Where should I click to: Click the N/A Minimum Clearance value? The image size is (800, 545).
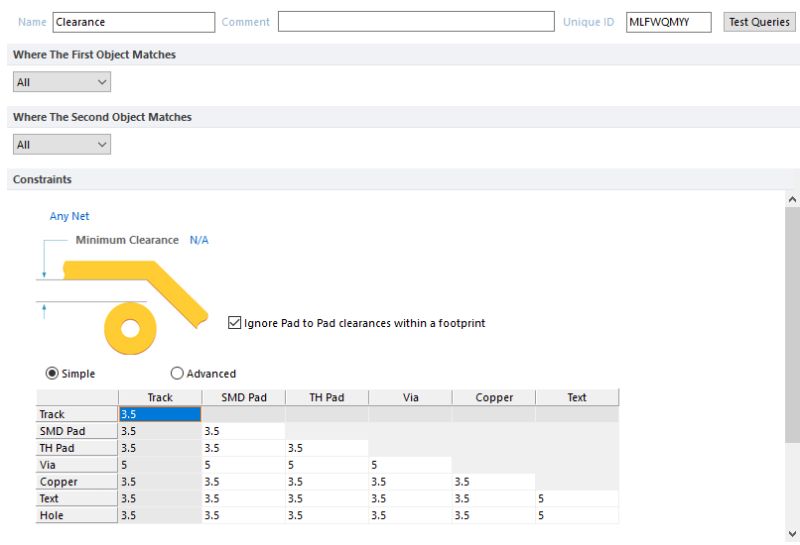199,240
